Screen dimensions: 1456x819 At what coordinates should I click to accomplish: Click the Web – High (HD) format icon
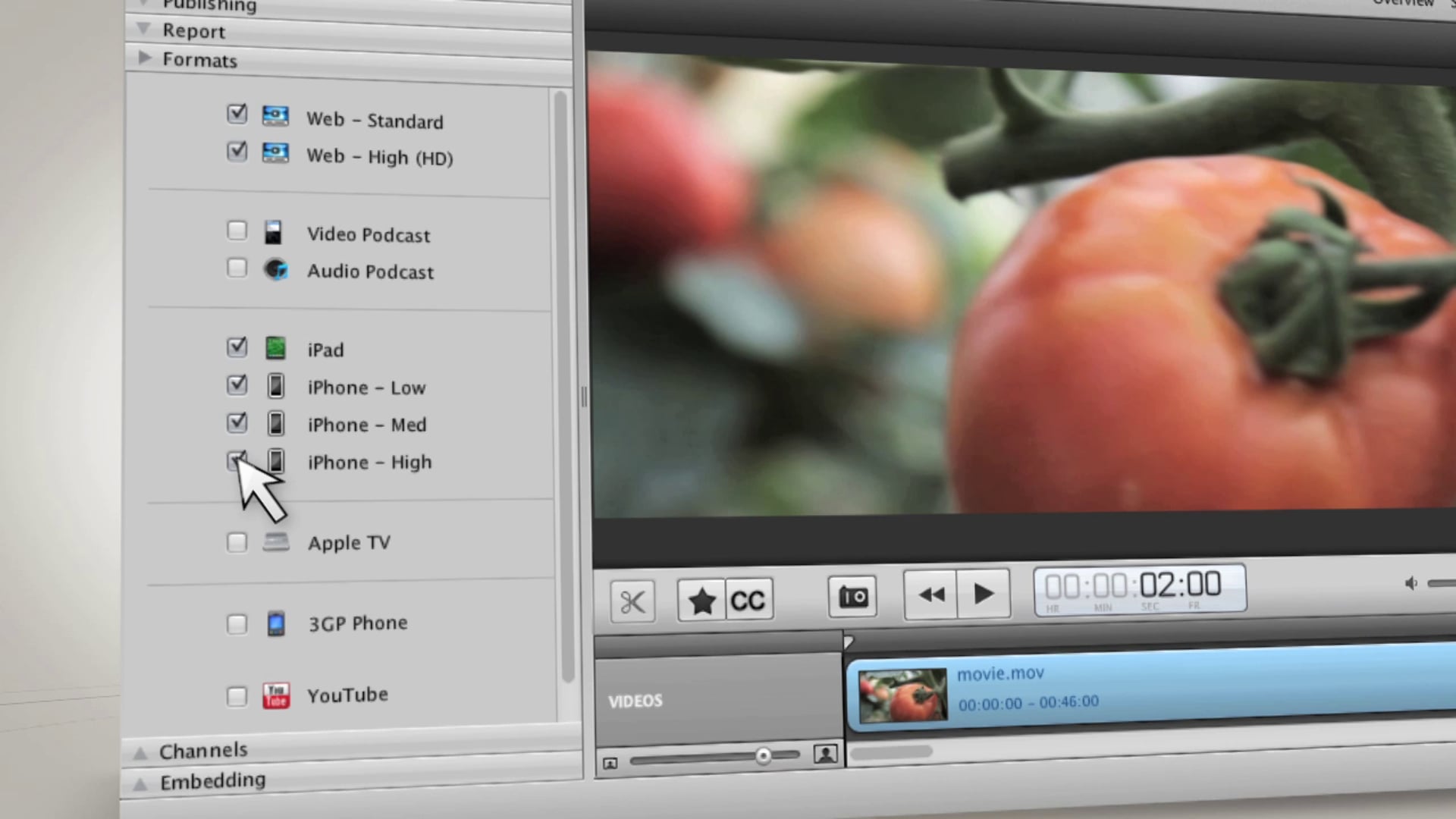point(275,152)
